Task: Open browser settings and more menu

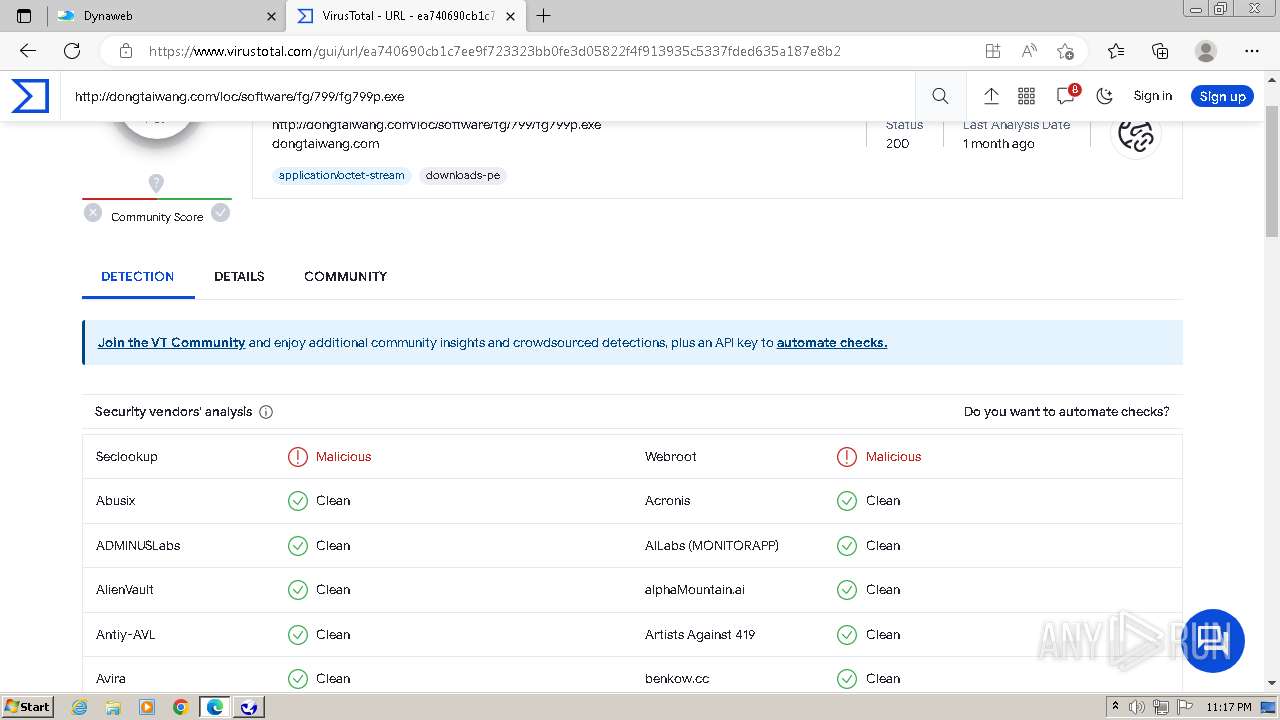Action: [1251, 51]
